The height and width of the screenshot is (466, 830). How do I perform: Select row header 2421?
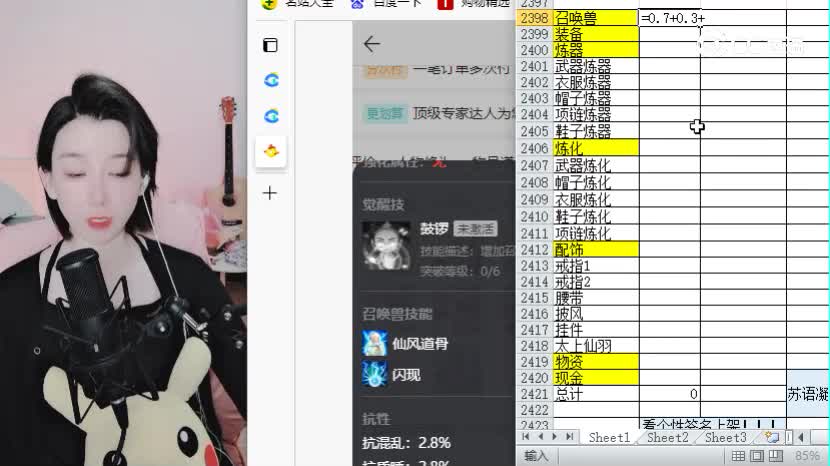(x=534, y=394)
